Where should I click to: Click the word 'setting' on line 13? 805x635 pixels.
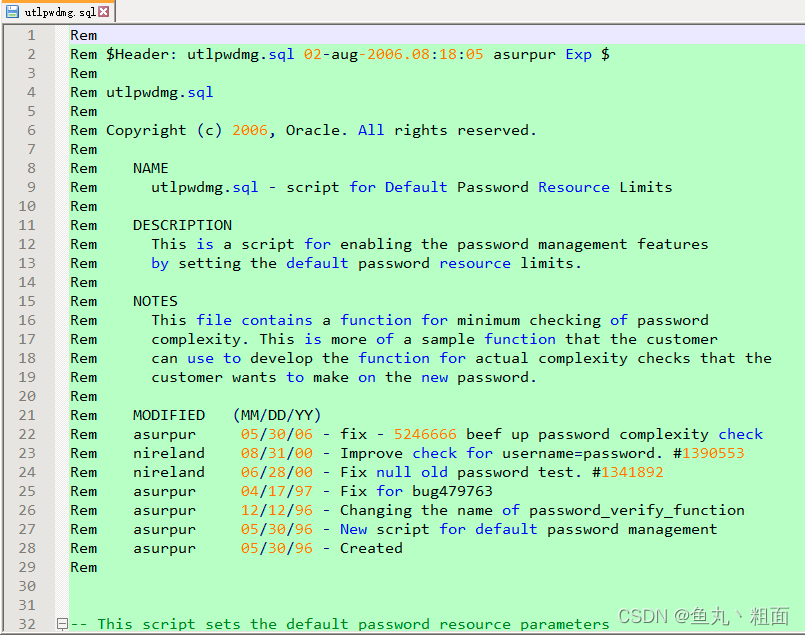point(209,264)
